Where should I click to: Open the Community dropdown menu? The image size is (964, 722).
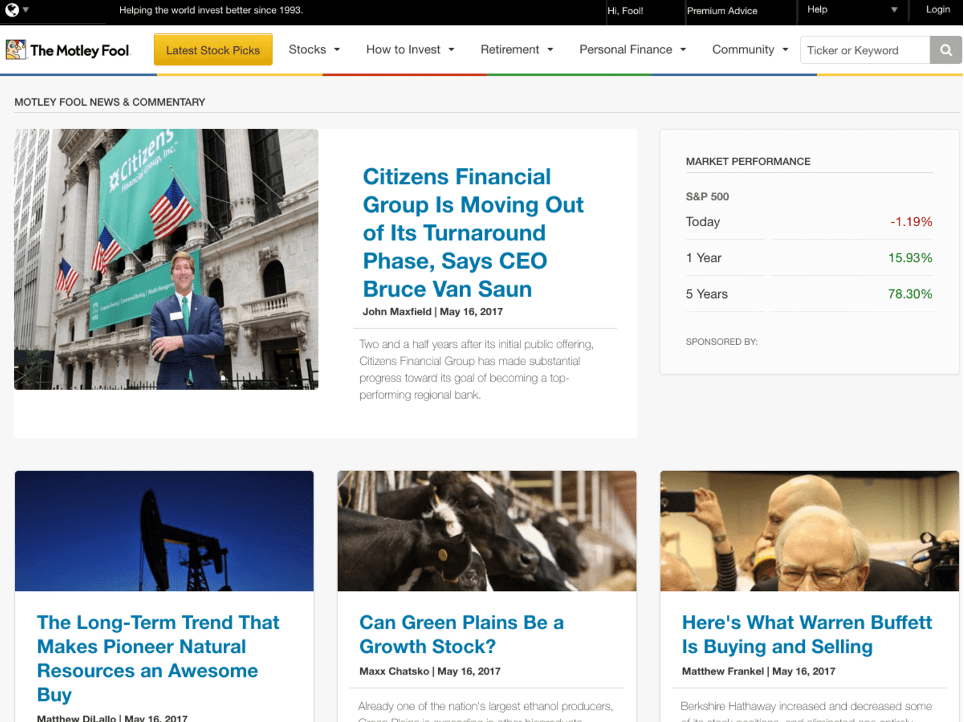click(750, 50)
